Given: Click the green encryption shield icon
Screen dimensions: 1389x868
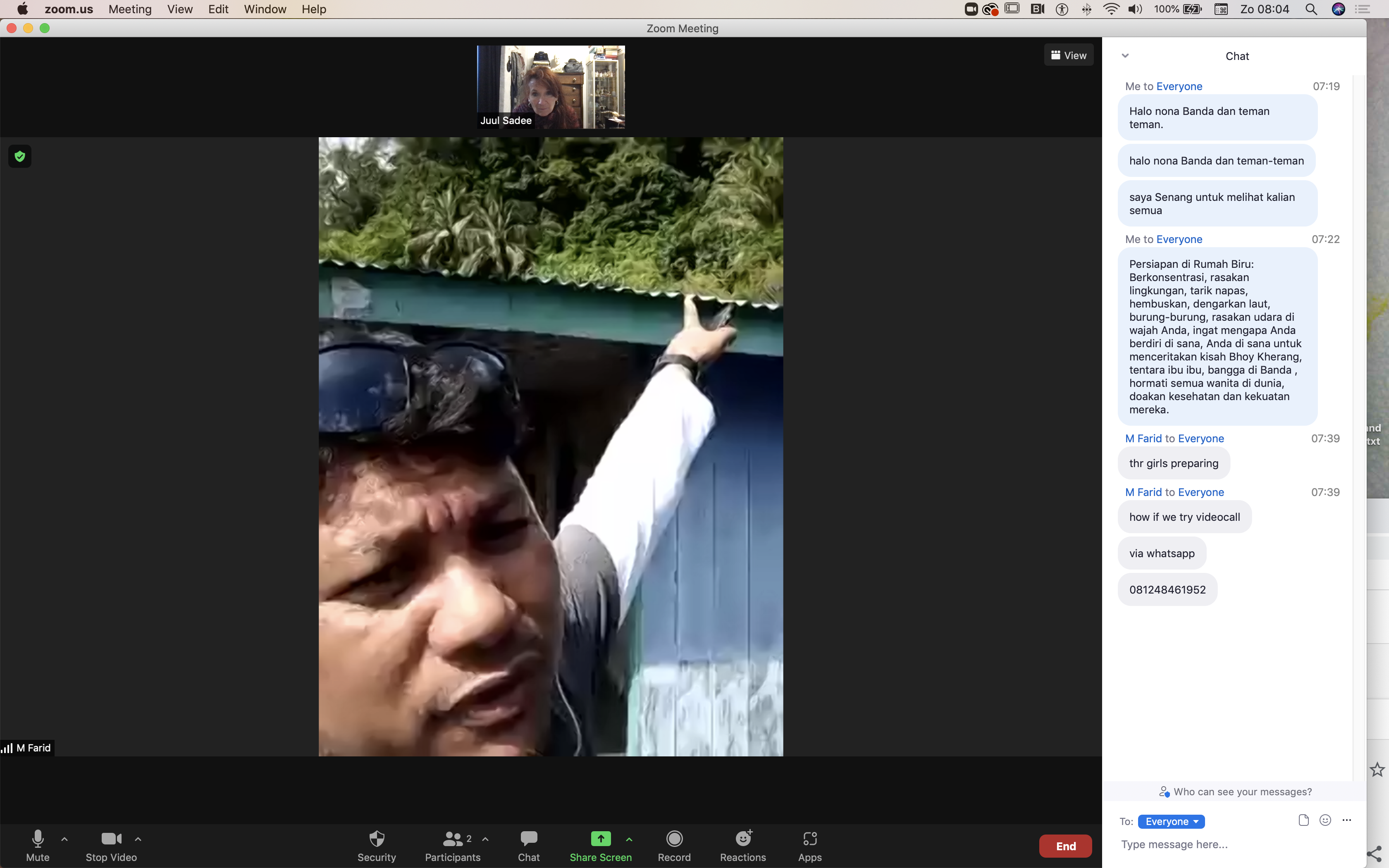Looking at the screenshot, I should [x=20, y=156].
